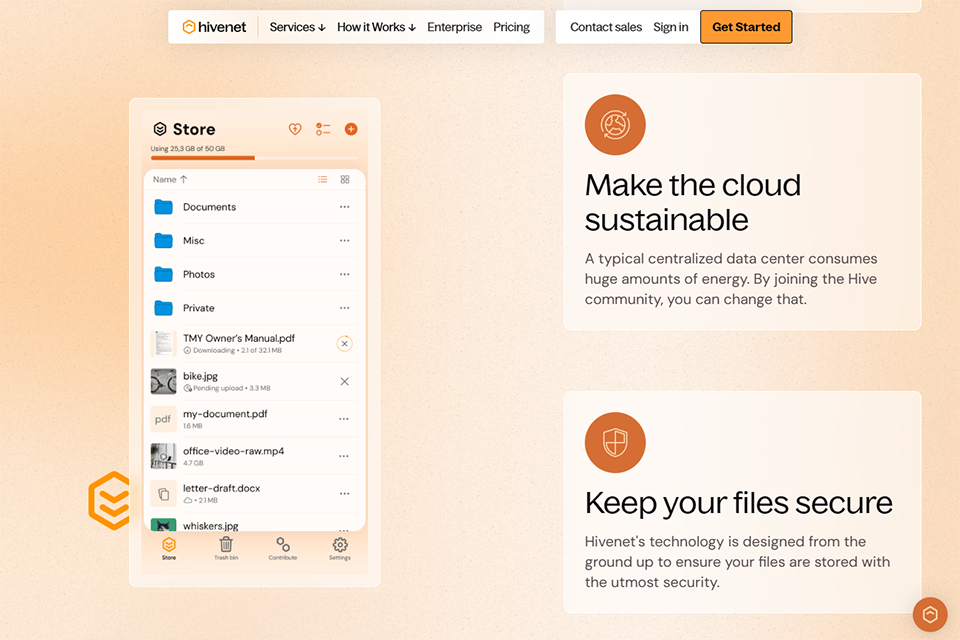The image size is (960, 640).
Task: Open the Enterprise page
Action: coord(454,27)
